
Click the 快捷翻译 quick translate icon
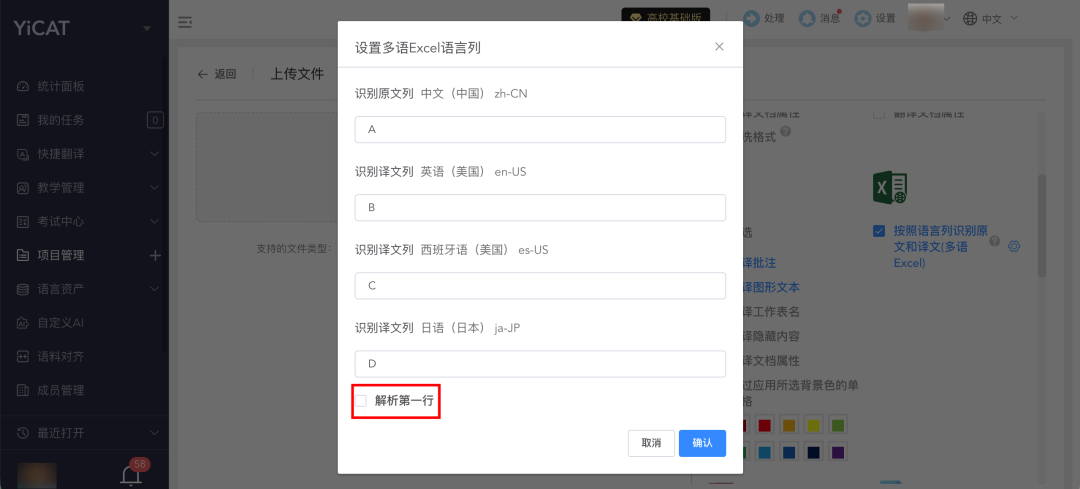coord(23,154)
